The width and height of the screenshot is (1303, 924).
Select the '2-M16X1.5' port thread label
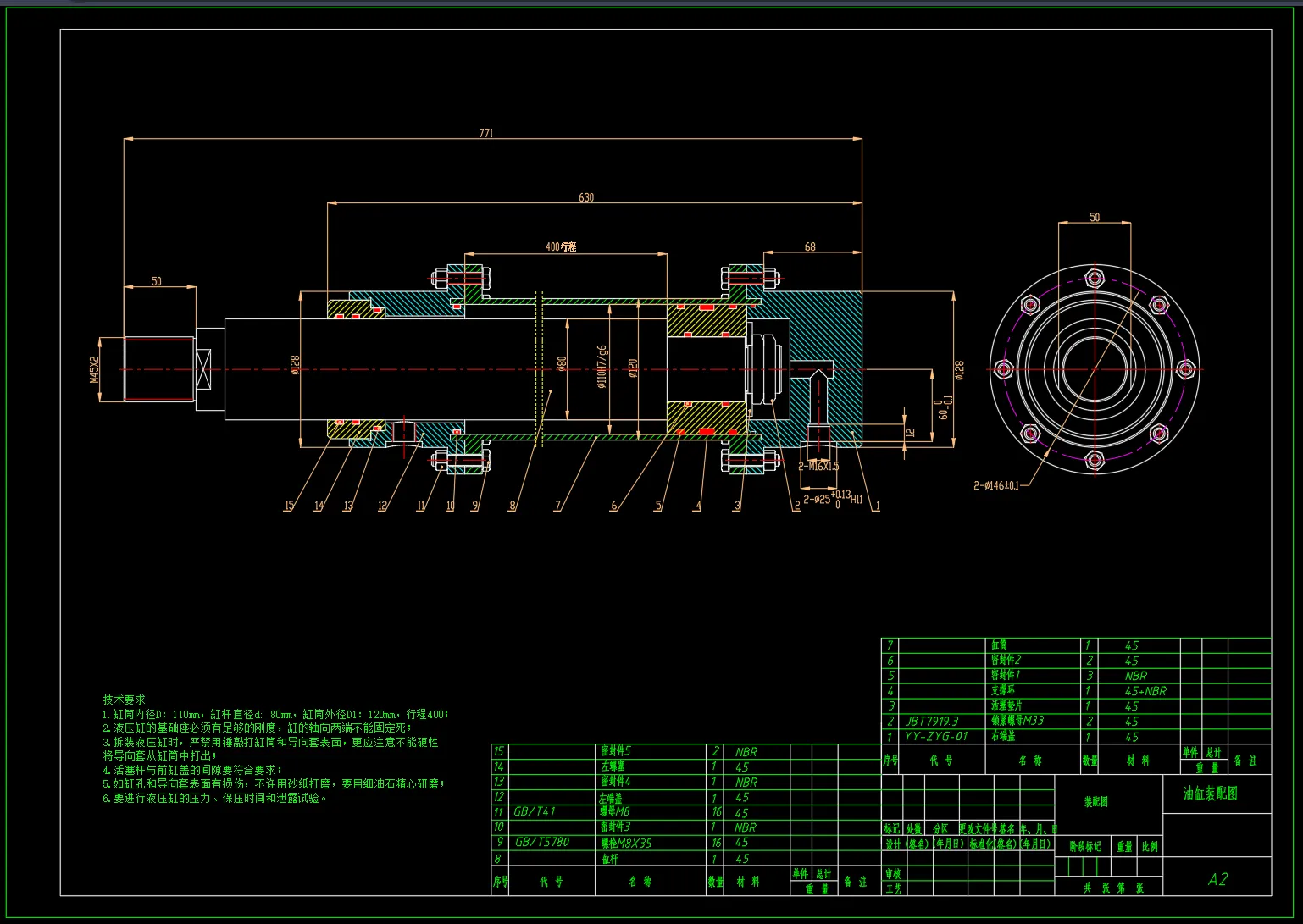[818, 466]
